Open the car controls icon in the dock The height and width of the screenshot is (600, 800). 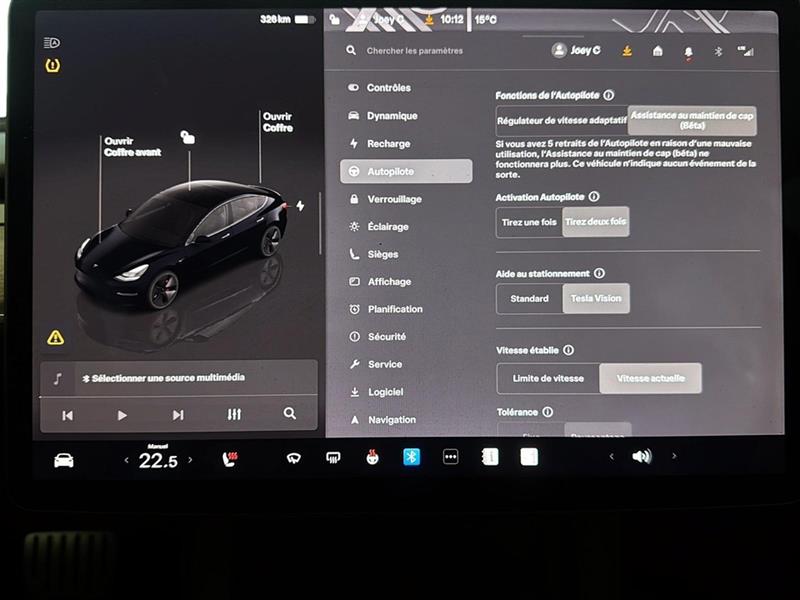[64, 460]
